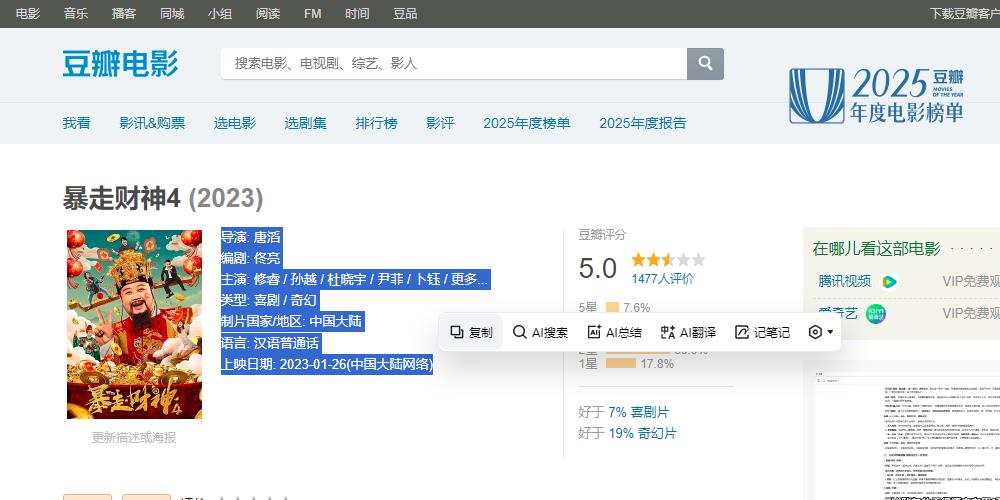Click the 腾讯视频 play logo icon
1000x500 pixels.
tap(889, 281)
